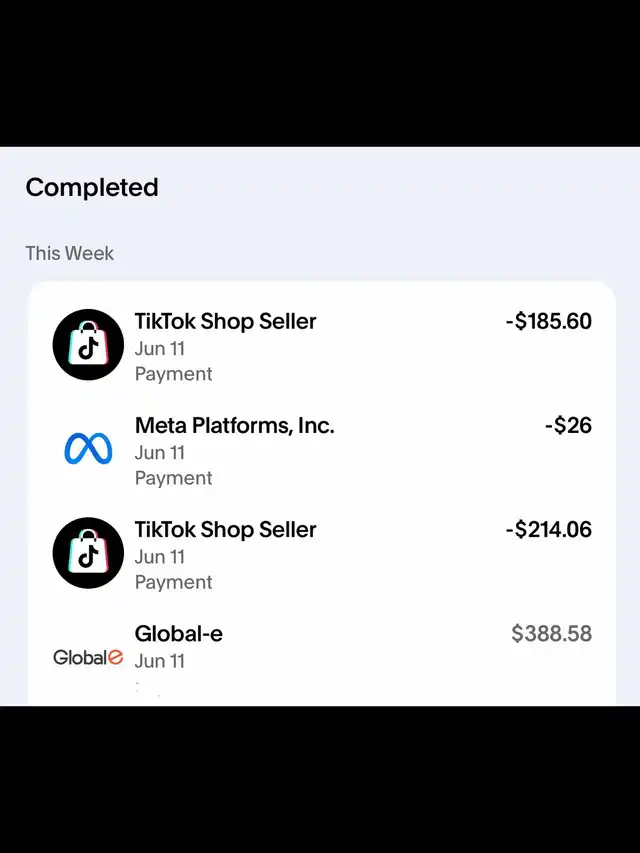Click the Payment label on the -$214.06 row
The image size is (640, 853).
(x=174, y=582)
